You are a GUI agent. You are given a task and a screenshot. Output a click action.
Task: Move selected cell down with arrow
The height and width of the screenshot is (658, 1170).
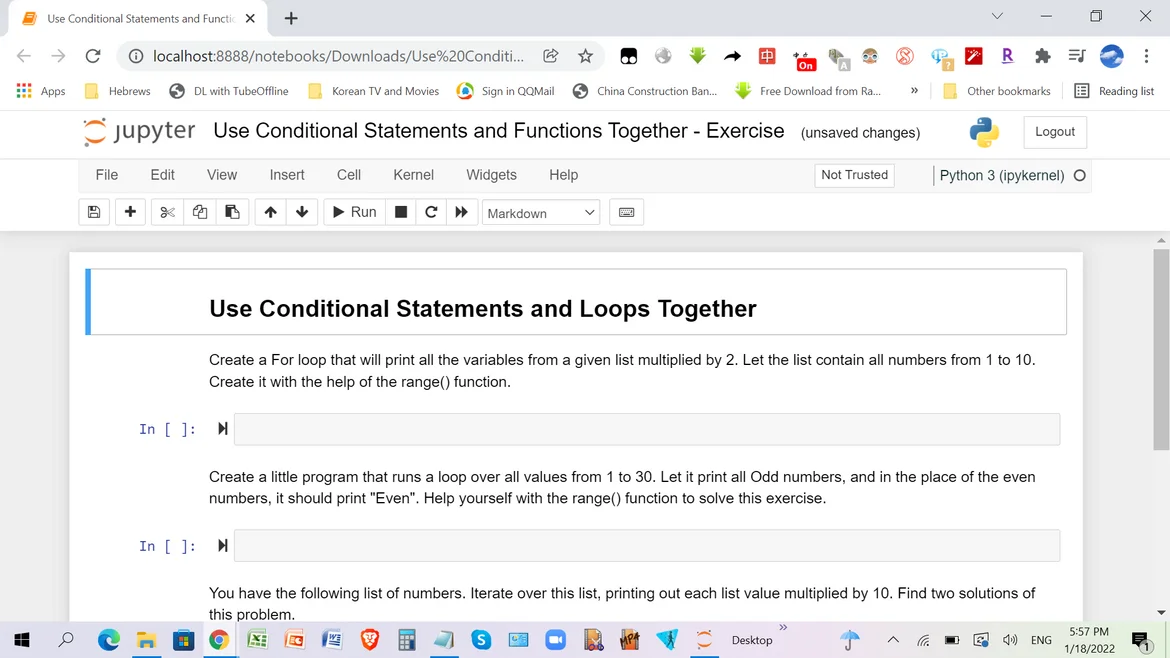pos(302,212)
